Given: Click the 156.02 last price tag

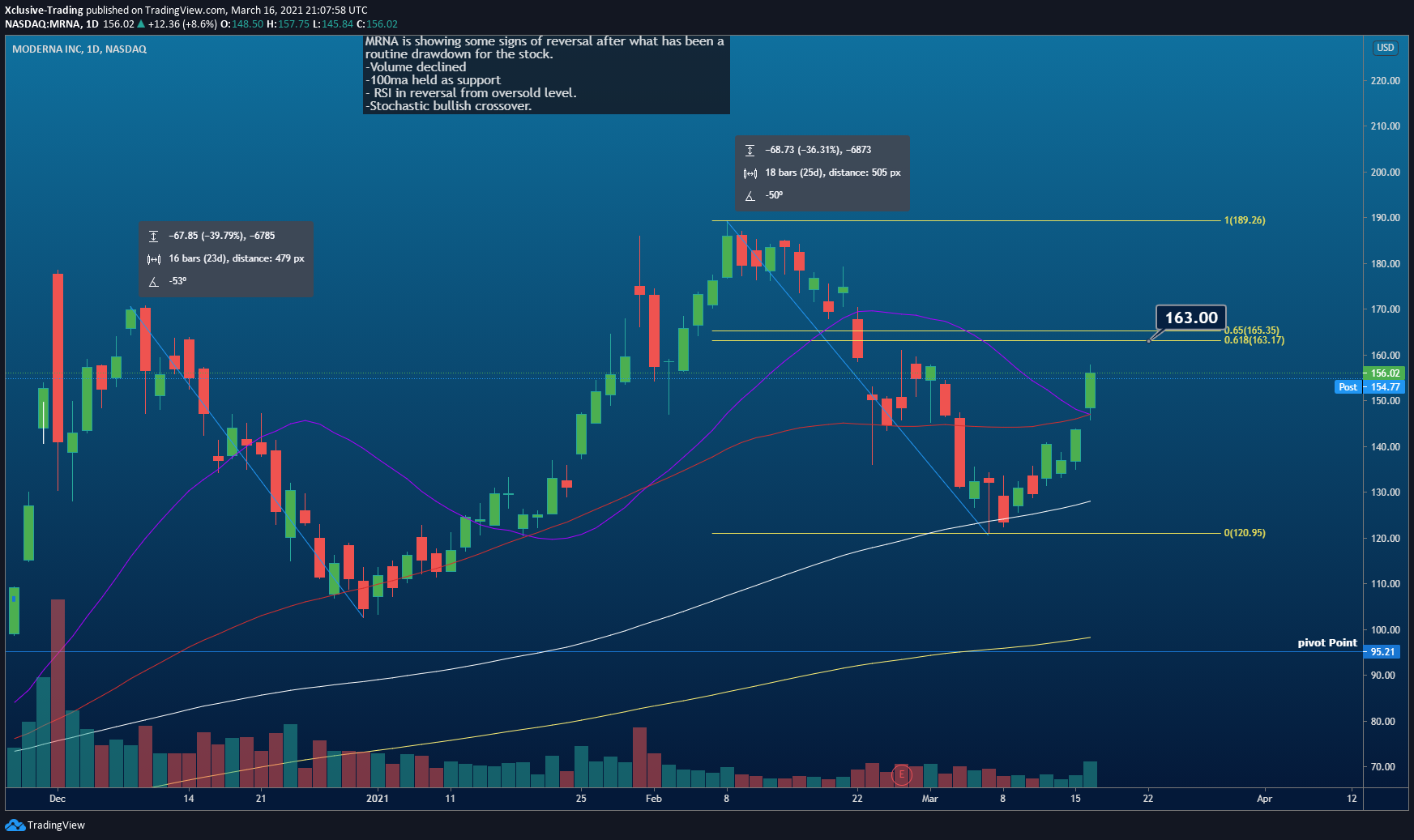Looking at the screenshot, I should 1385,373.
